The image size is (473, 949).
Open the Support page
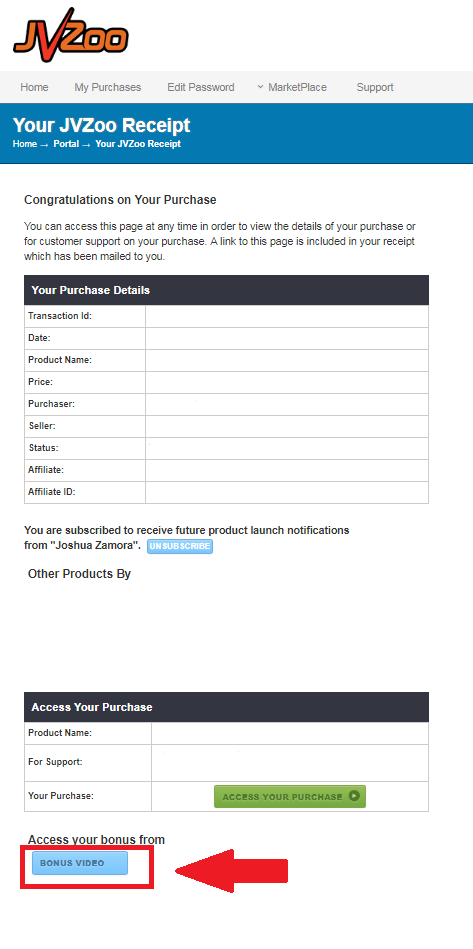tap(375, 87)
